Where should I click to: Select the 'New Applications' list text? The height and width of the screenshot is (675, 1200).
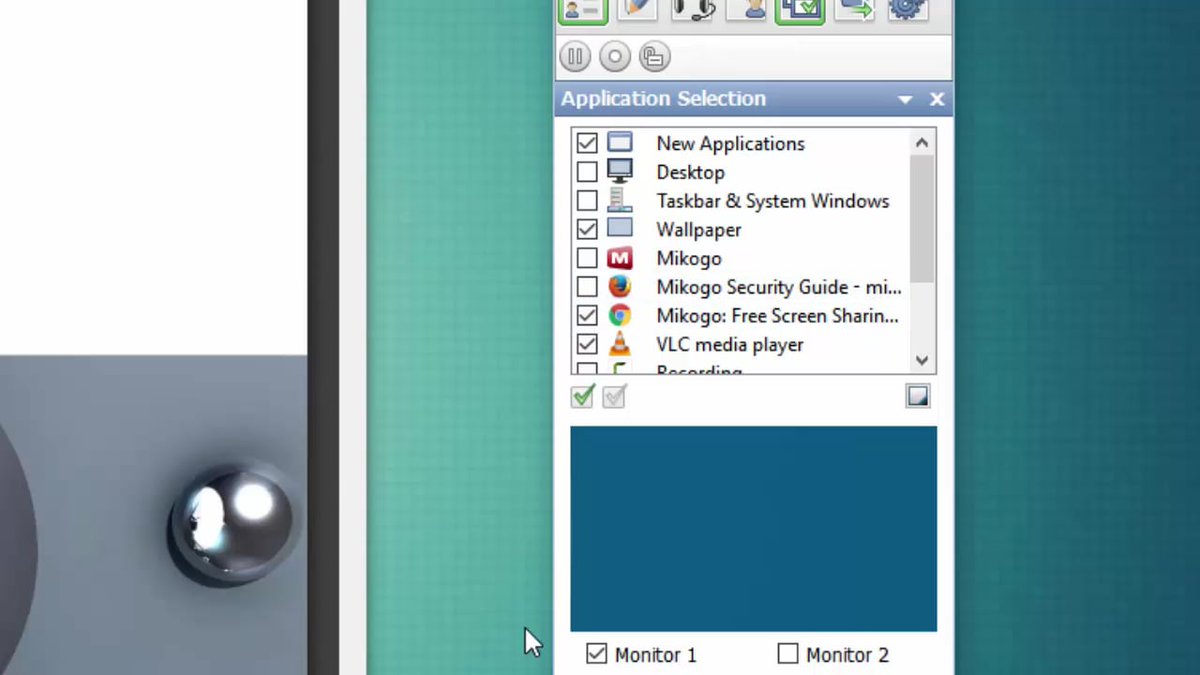tap(730, 143)
